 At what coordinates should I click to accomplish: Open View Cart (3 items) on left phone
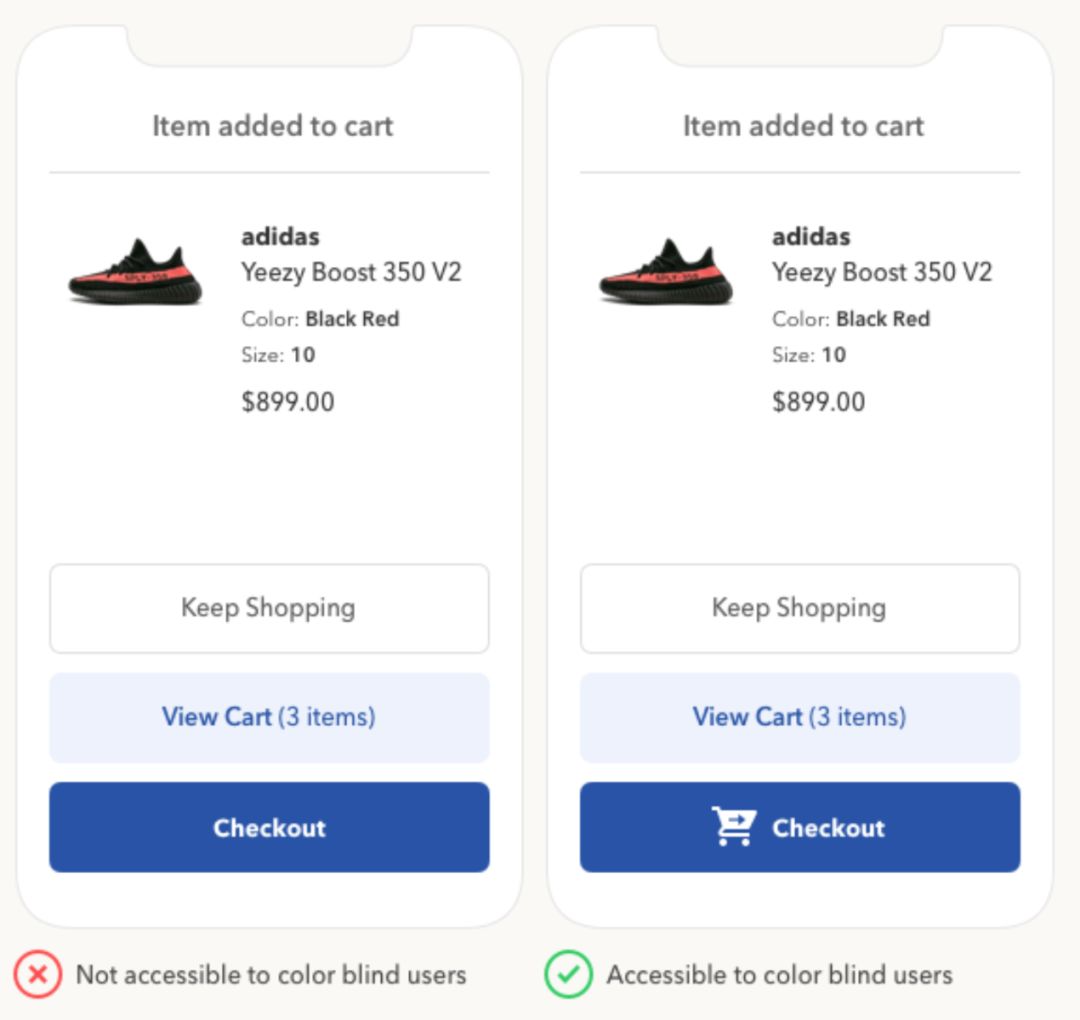click(x=269, y=718)
